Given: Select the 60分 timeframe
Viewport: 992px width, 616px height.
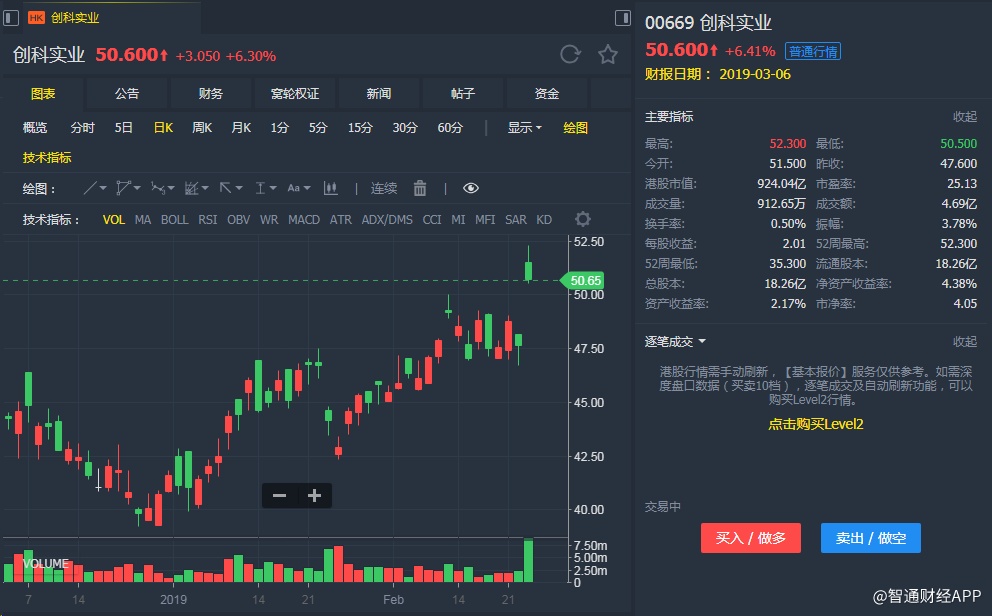Looking at the screenshot, I should [450, 128].
